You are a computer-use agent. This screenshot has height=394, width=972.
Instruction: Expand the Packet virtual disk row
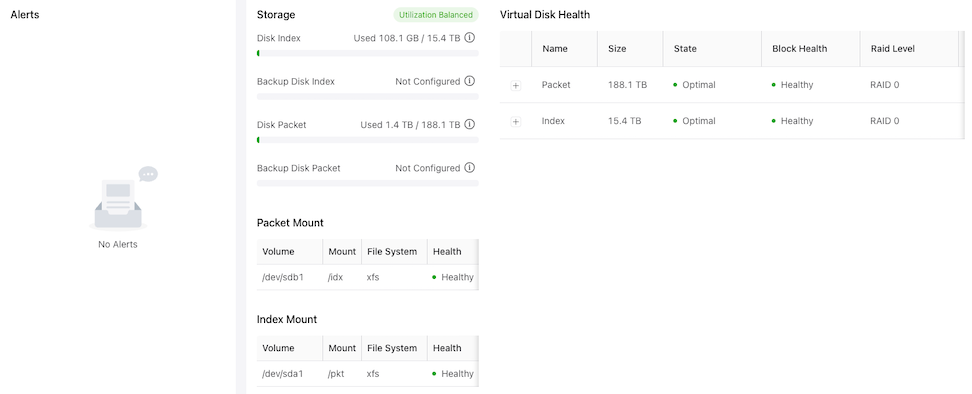point(515,85)
